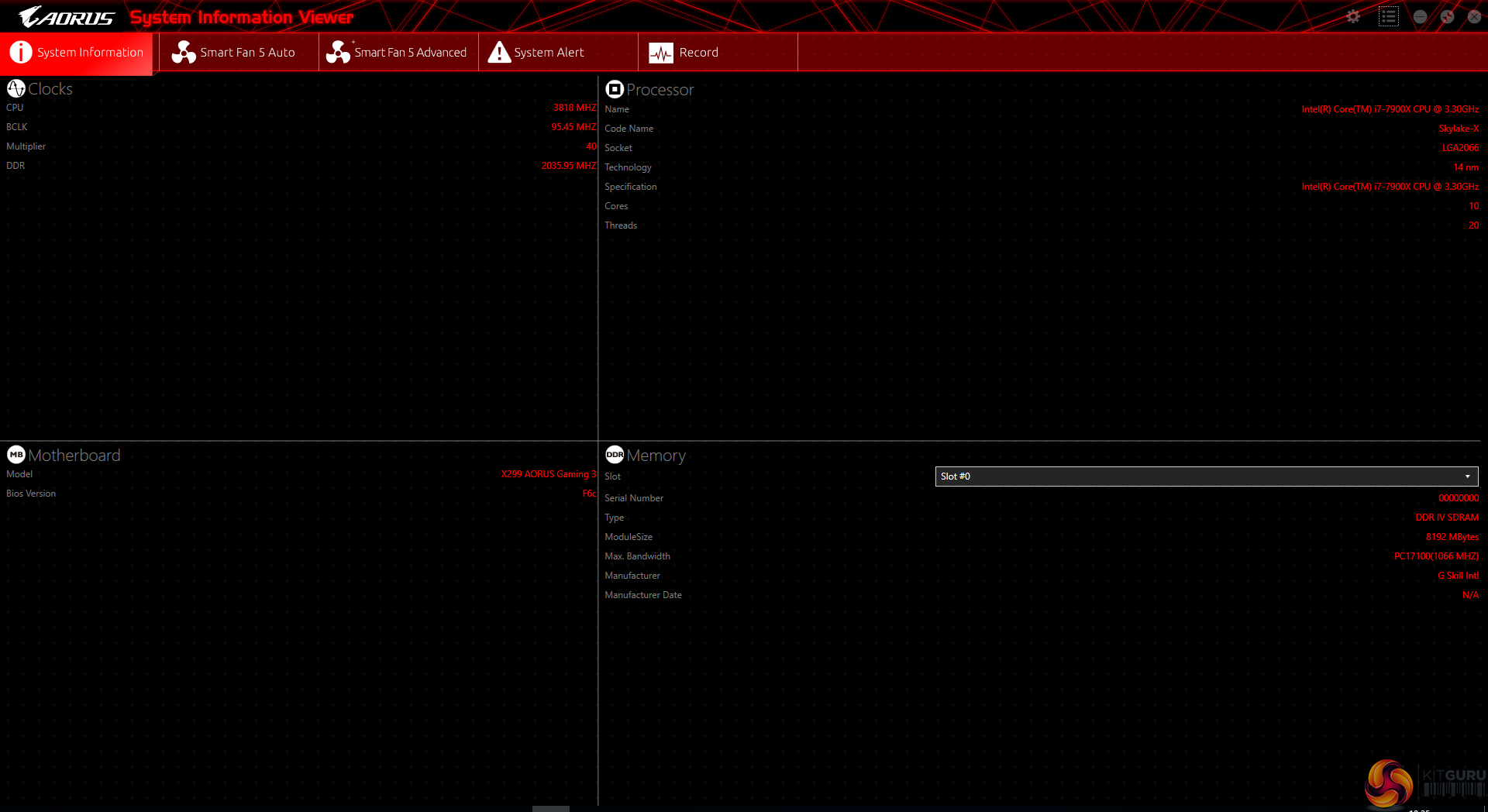Select the DDR value 2035.95 MHZ
This screenshot has height=812, width=1488.
[x=569, y=166]
